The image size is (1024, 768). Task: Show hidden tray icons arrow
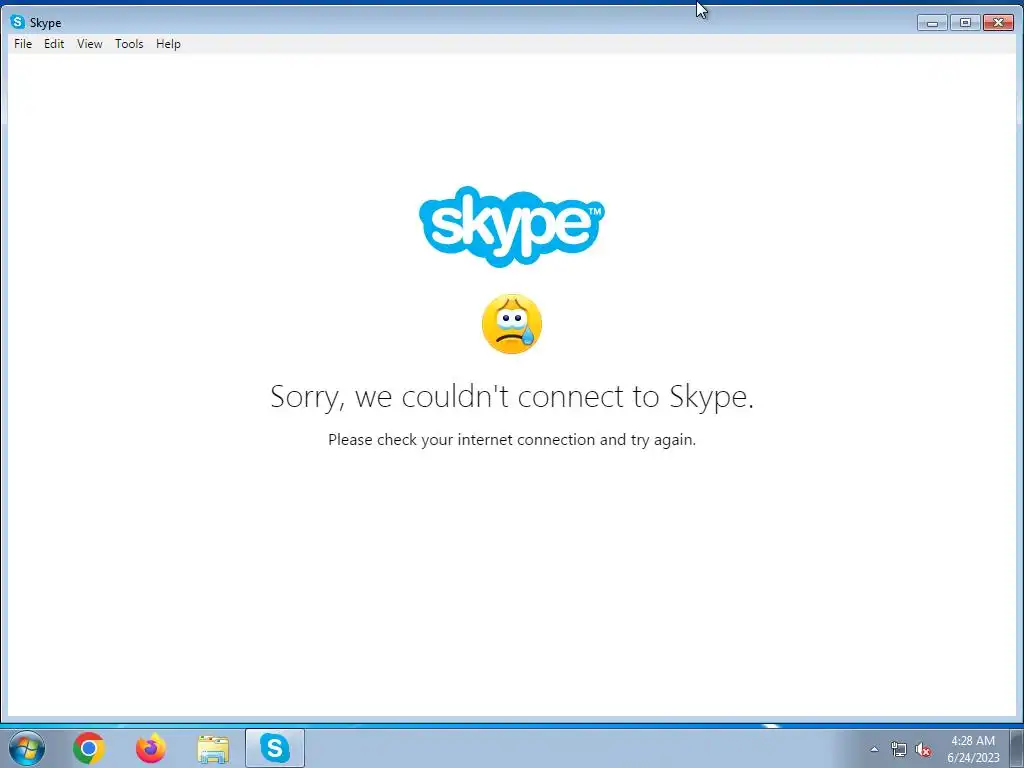point(874,749)
